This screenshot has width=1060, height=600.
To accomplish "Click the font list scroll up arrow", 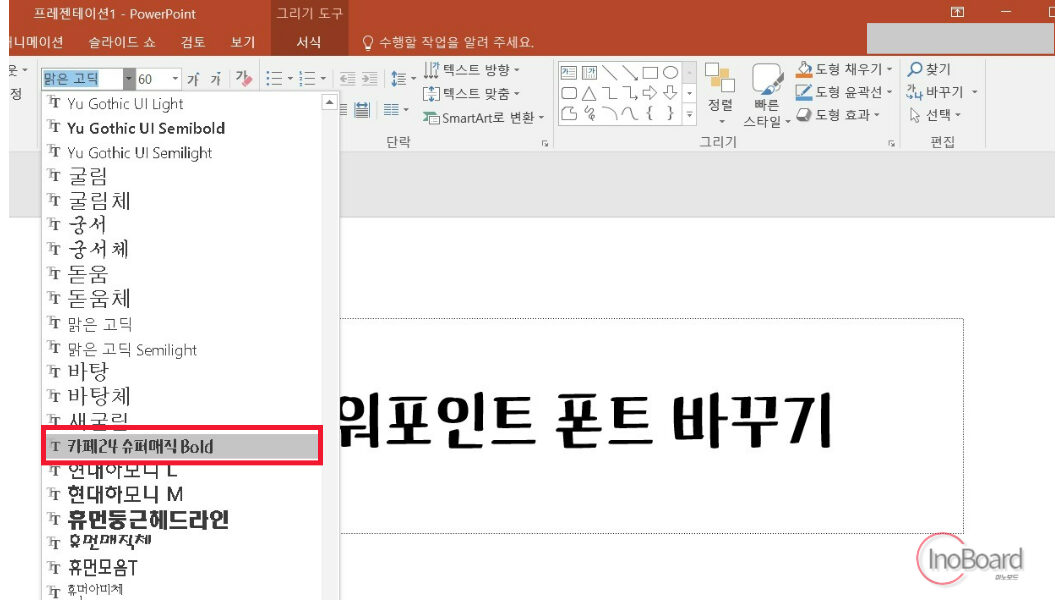I will tap(329, 102).
